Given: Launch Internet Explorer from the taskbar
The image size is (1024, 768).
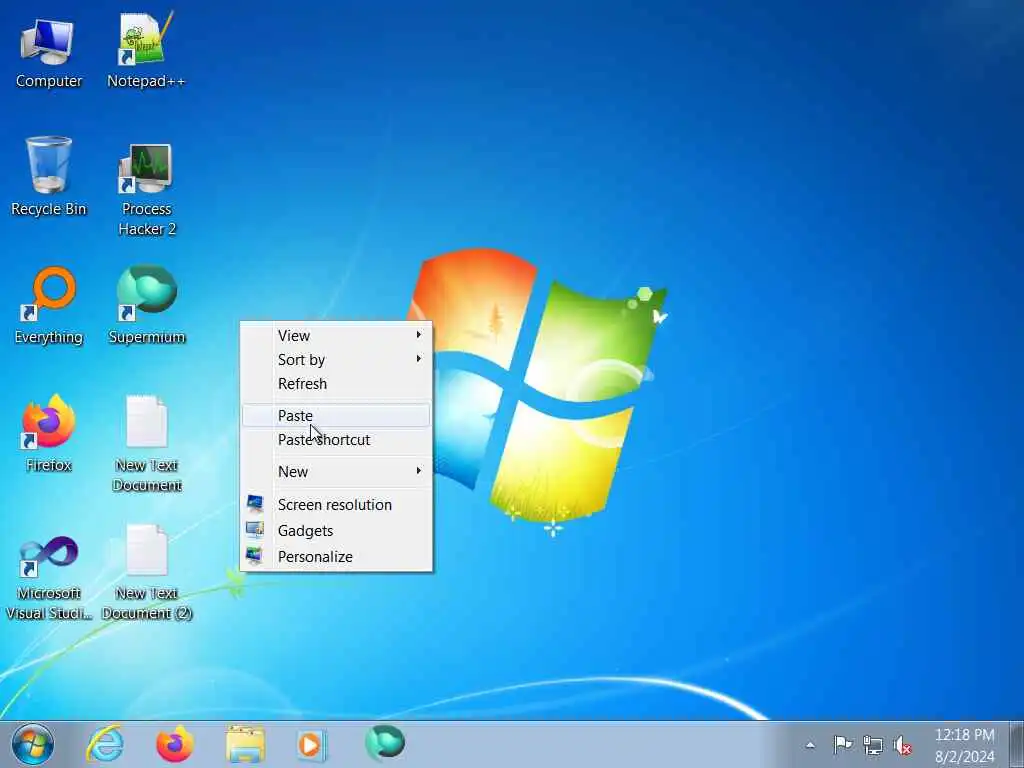Looking at the screenshot, I should 105,744.
